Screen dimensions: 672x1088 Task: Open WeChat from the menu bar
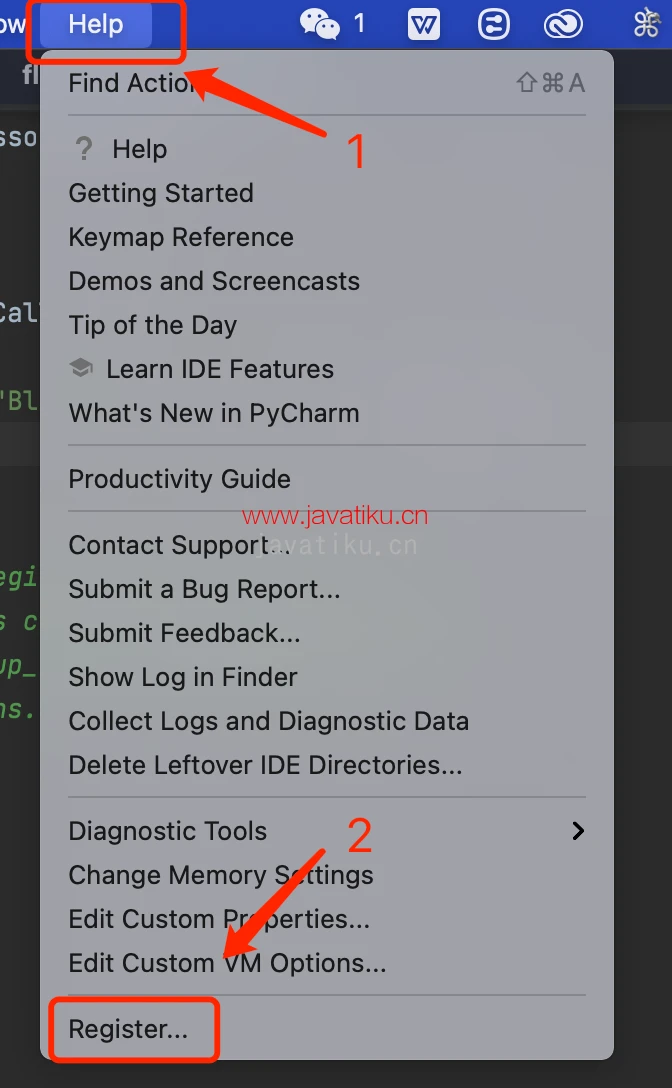click(x=318, y=24)
